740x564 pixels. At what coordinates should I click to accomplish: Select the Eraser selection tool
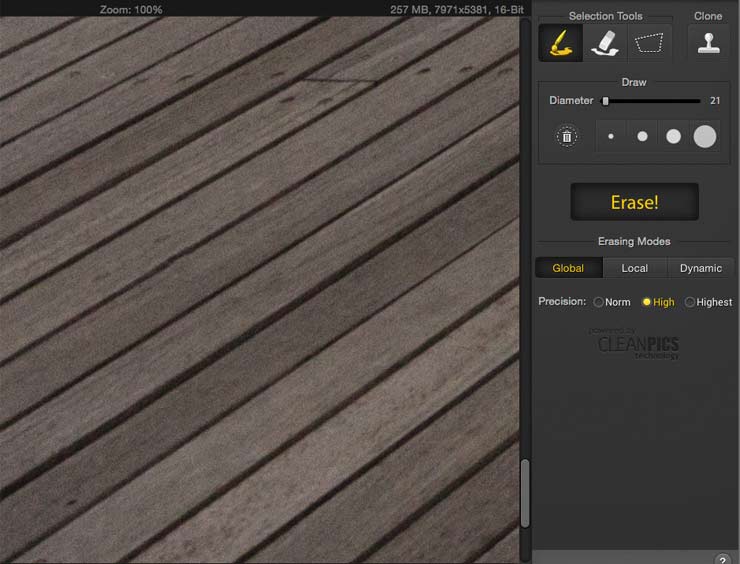coord(605,43)
